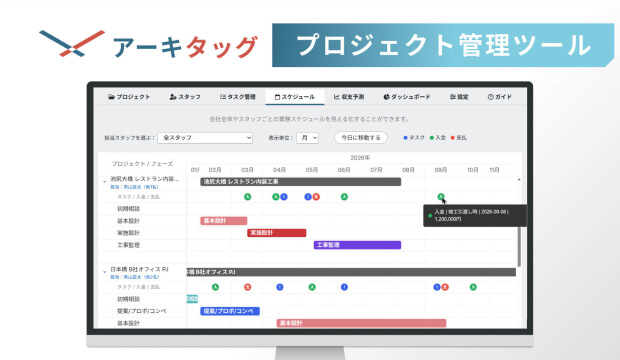Click the 入金 1,200,000円 tooltip

pos(474,216)
